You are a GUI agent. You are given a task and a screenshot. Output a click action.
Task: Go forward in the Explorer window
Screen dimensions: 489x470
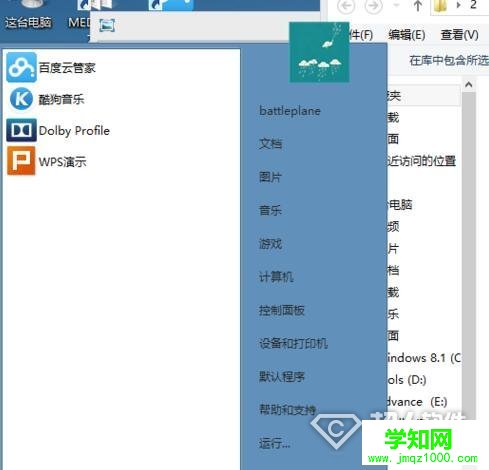373,6
